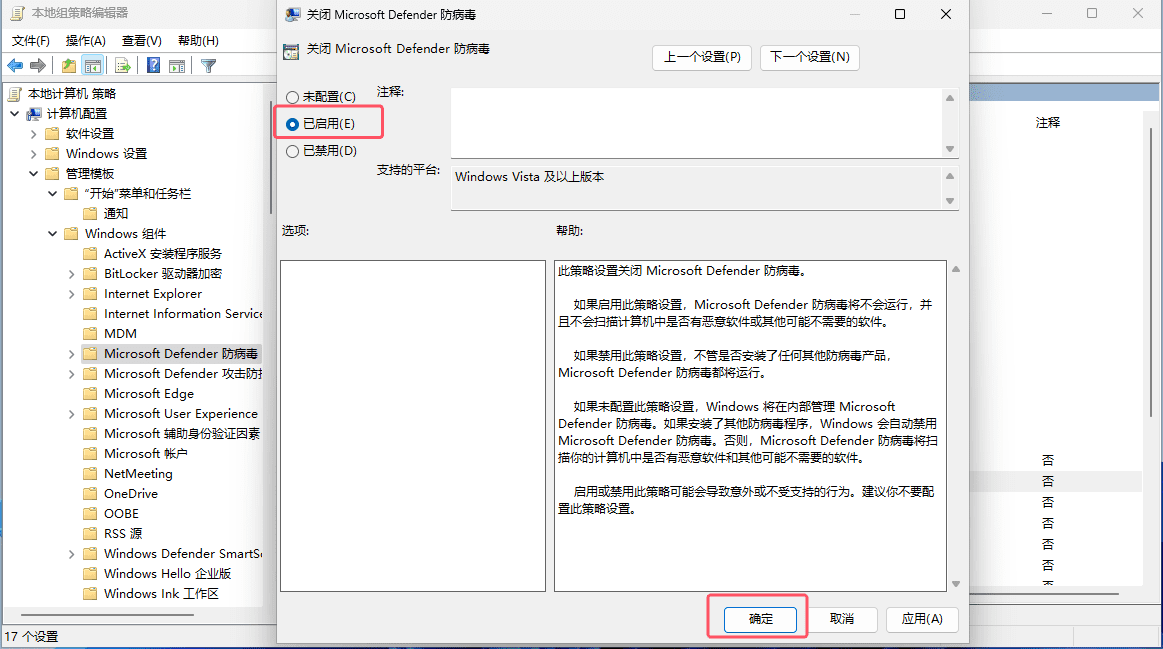The image size is (1163, 649).
Task: Select Internet Information Service tree item
Action: 182,314
